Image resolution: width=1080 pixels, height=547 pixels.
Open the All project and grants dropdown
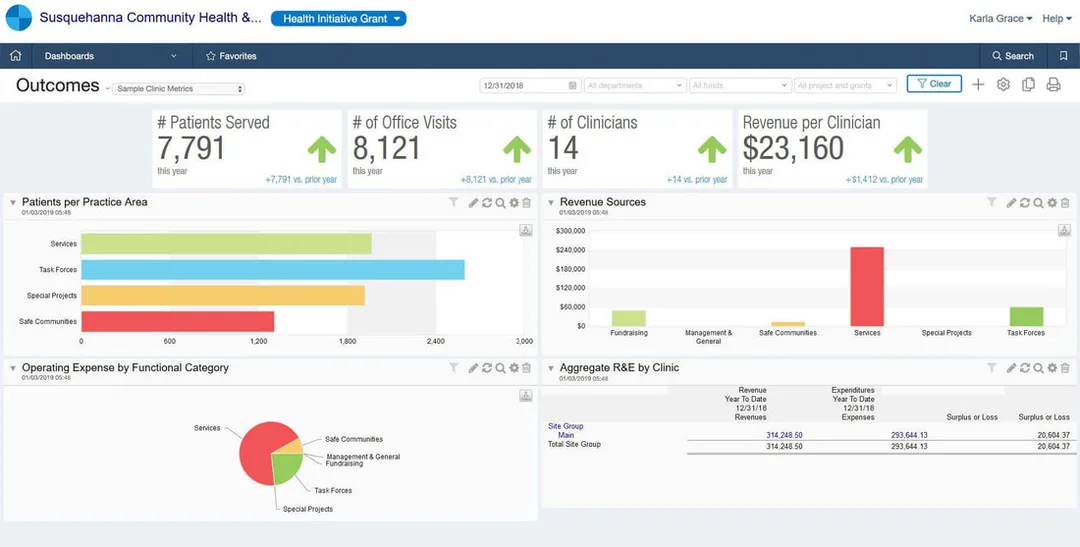[x=845, y=85]
